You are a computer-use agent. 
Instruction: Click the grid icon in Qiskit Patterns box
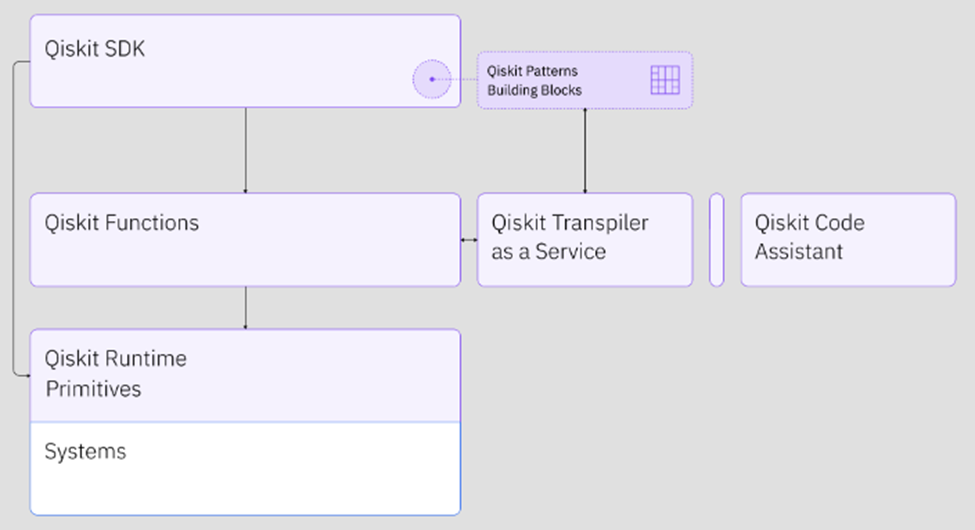point(665,80)
